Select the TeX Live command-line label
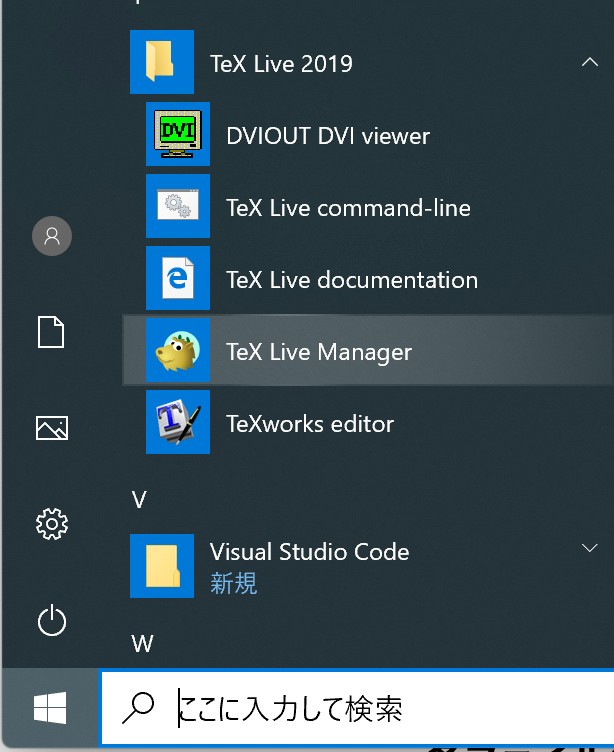 pyautogui.click(x=349, y=208)
